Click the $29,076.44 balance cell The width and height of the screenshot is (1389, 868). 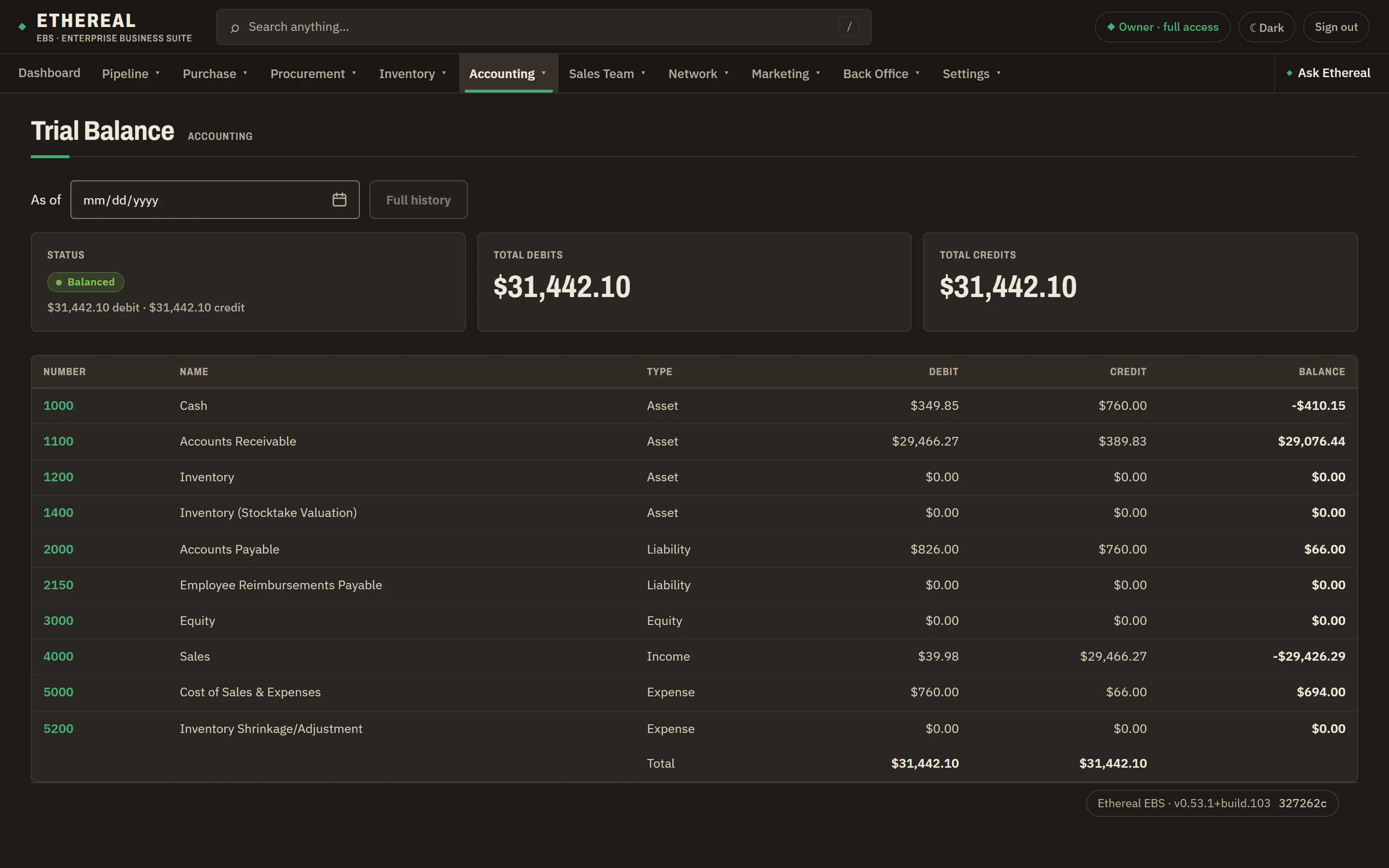[x=1311, y=441]
